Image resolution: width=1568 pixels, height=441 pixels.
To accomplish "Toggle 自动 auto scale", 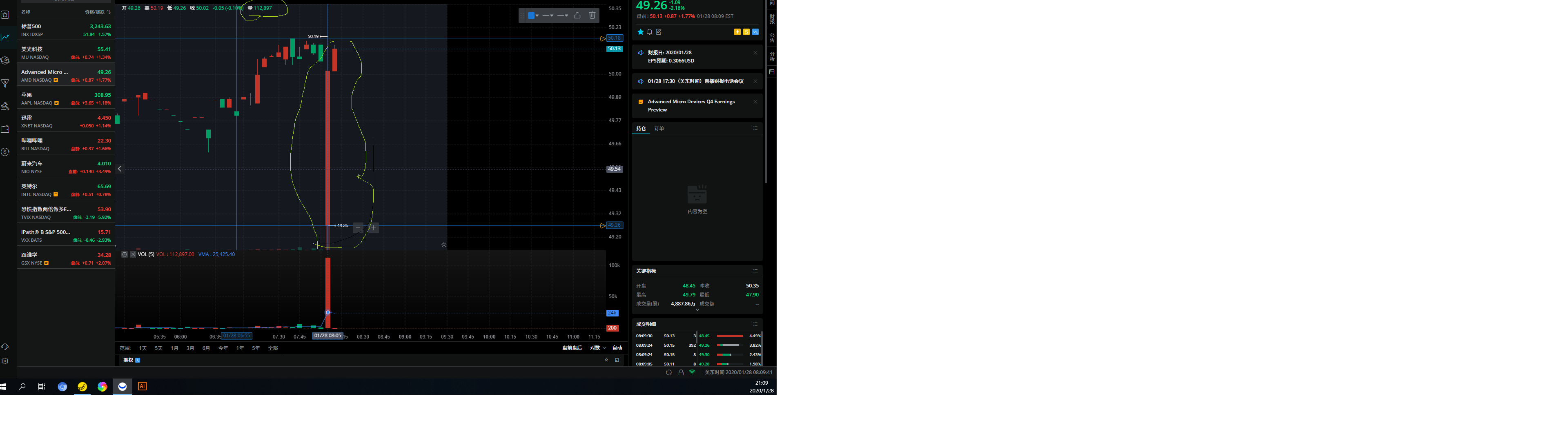I will [617, 348].
